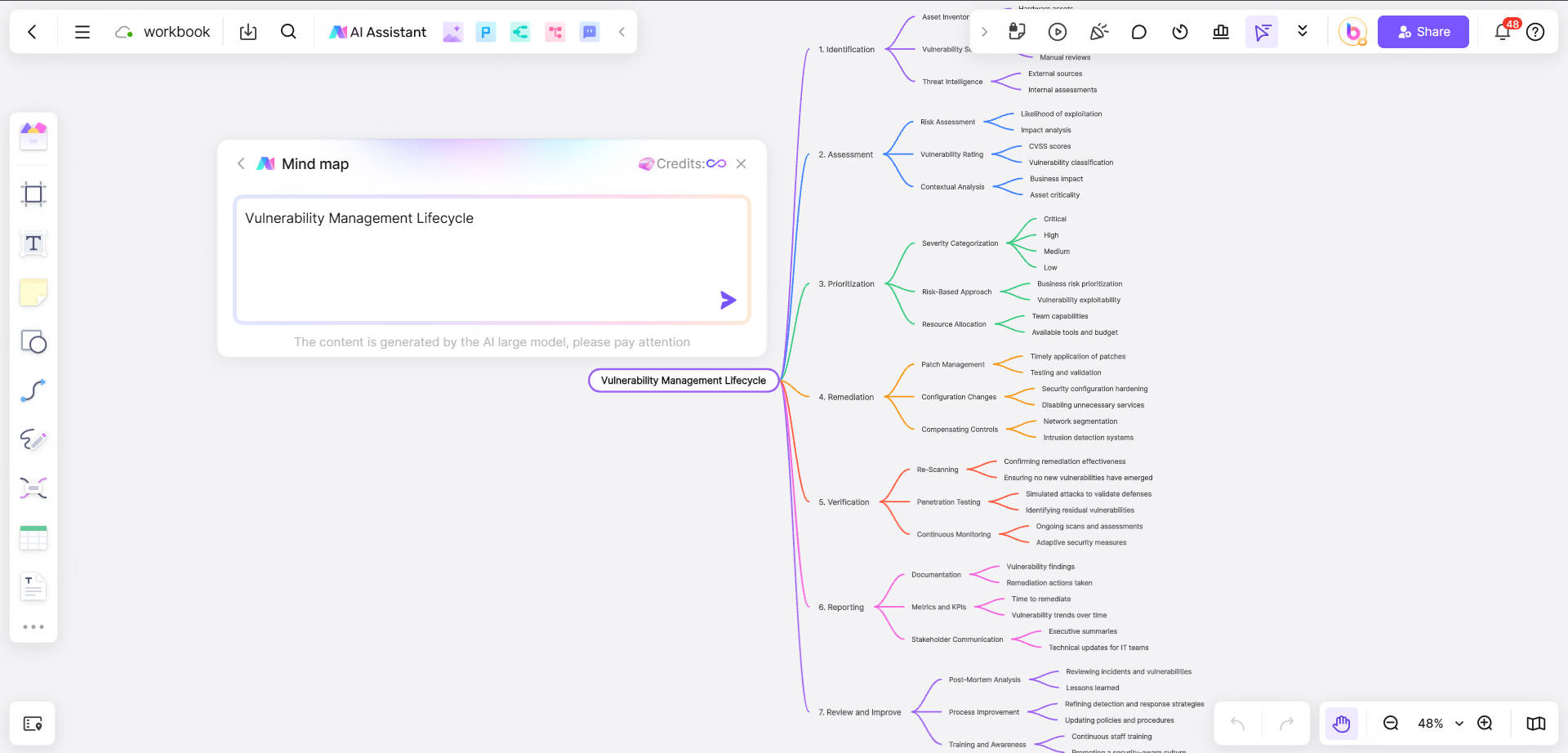Collapse the toolbar with the double chevron
This screenshot has height=753, width=1568.
click(x=1303, y=31)
